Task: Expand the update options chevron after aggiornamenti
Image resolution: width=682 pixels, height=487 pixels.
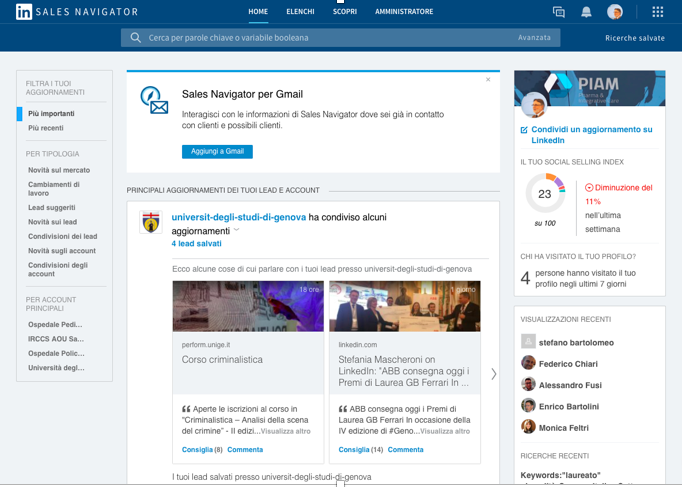Action: [x=237, y=230]
